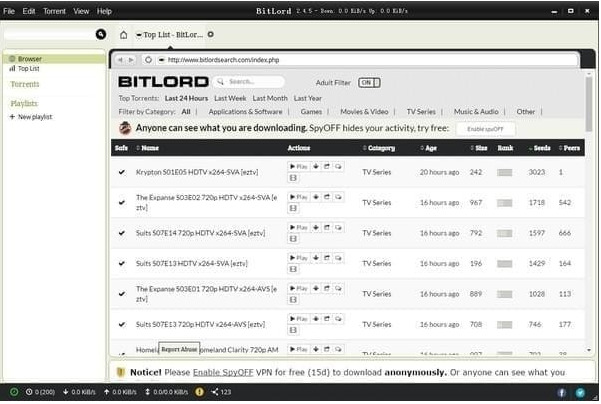The image size is (601, 404).
Task: Click the share/DHT nodes 123 indicator
Action: [221, 392]
